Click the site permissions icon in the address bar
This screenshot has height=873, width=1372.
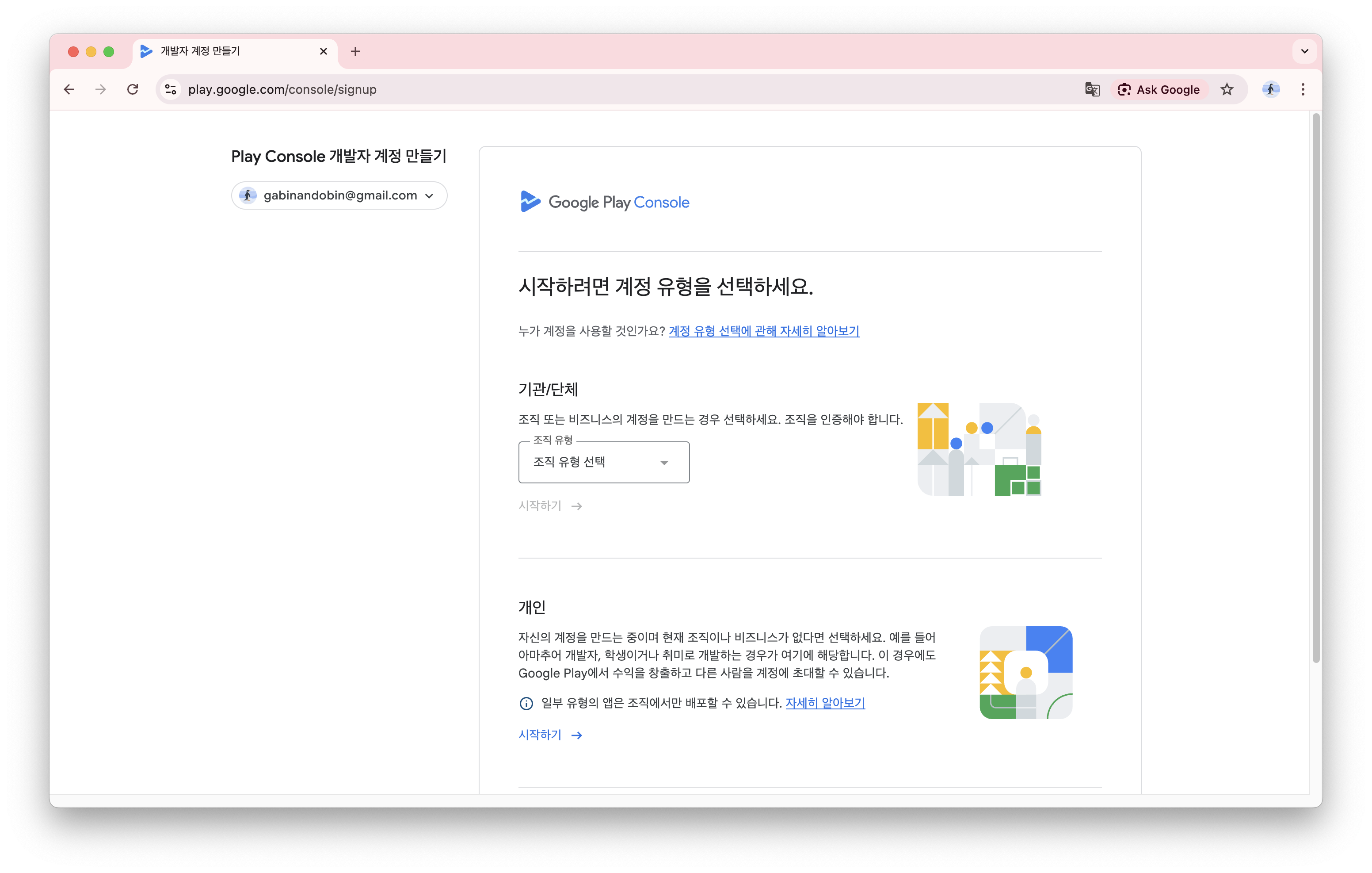pyautogui.click(x=170, y=89)
